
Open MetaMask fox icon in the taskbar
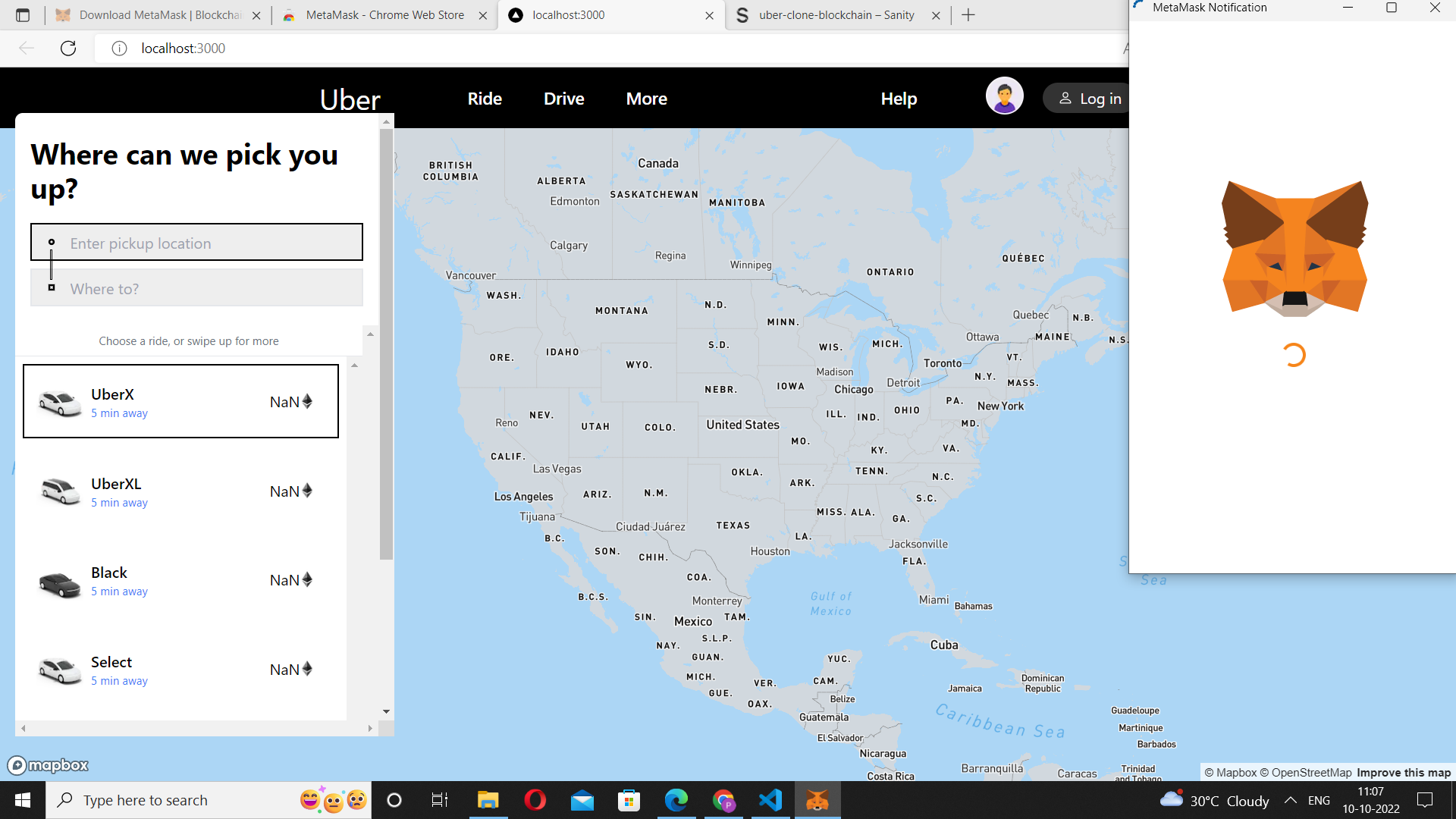tap(817, 800)
